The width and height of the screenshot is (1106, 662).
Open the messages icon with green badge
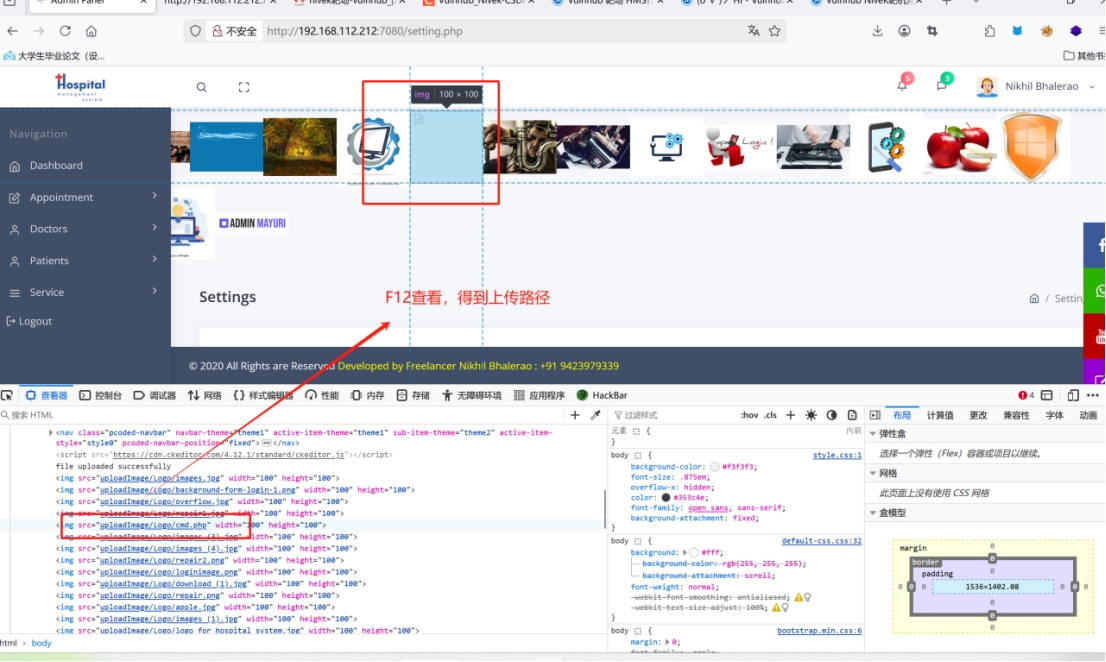point(942,85)
